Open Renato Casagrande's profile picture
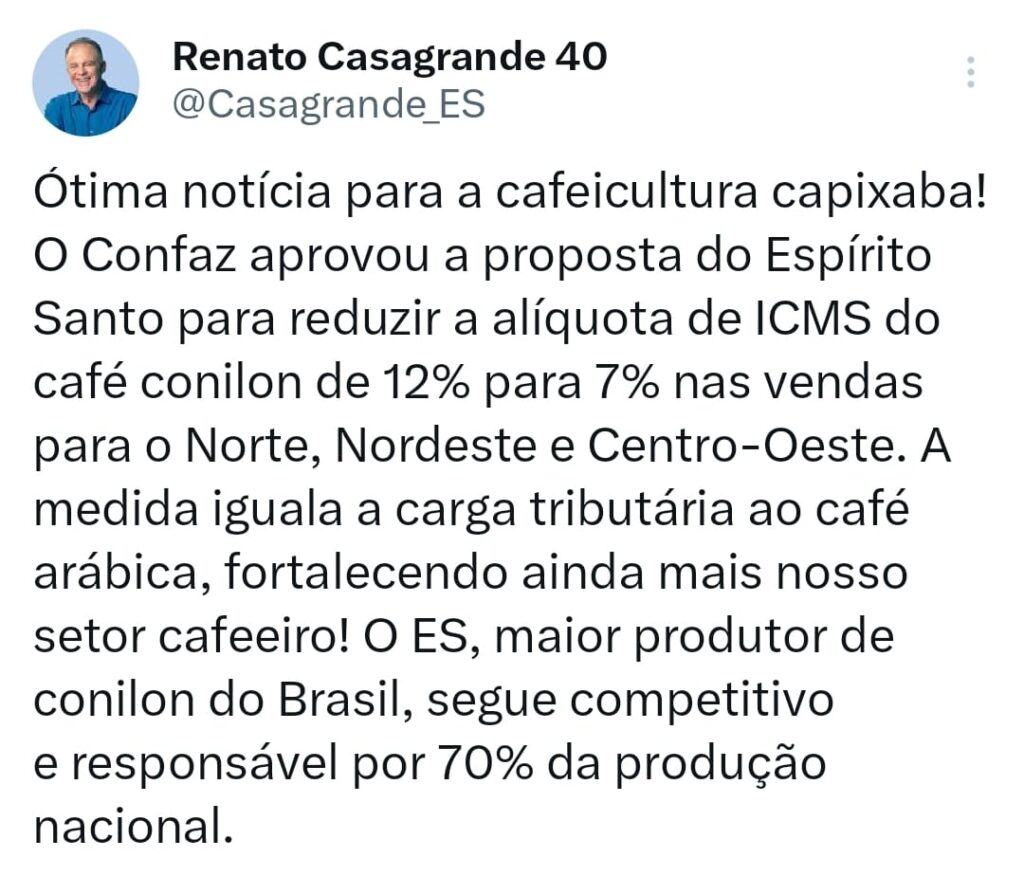The image size is (1024, 876). [86, 82]
